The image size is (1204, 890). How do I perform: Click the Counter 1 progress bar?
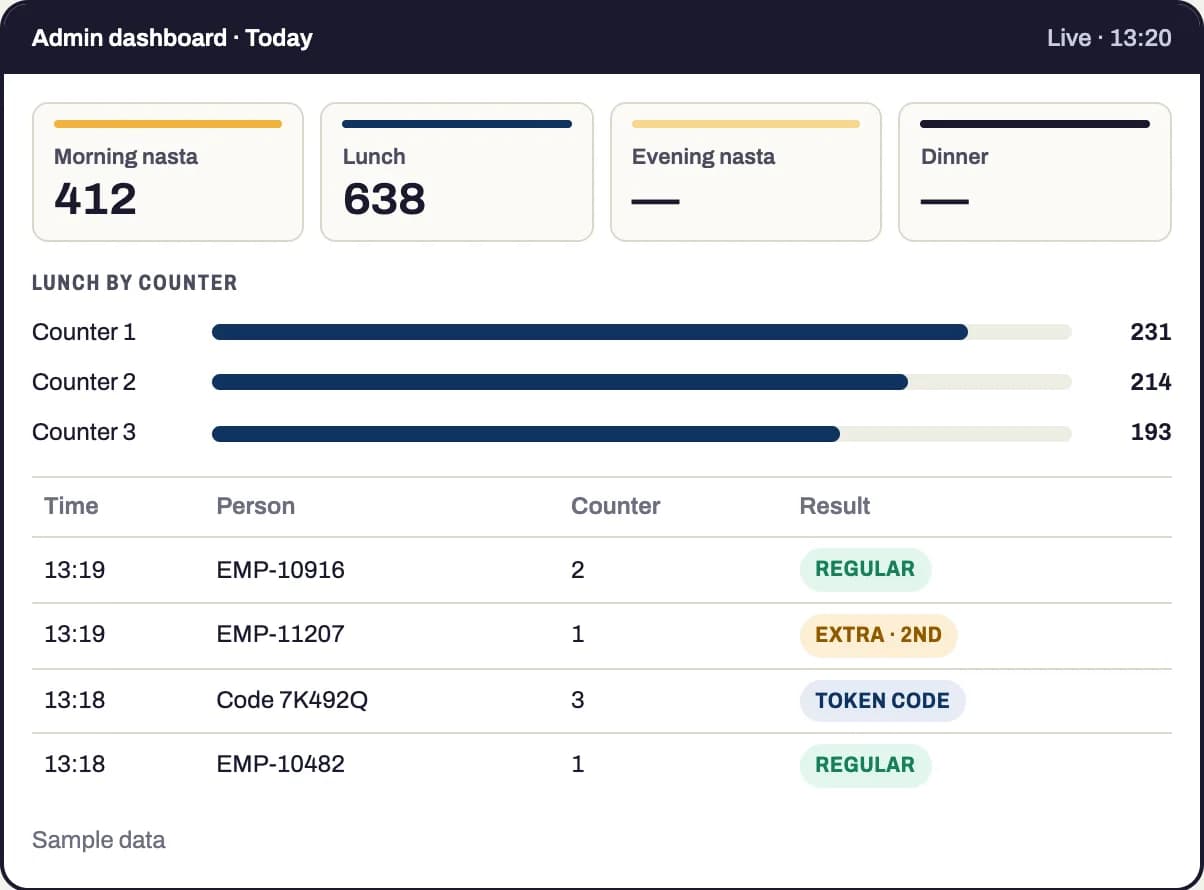pos(642,332)
